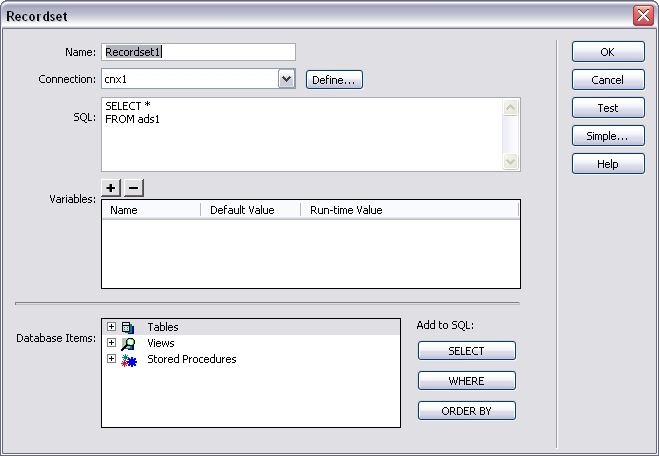Viewport: 659px width, 456px height.
Task: Select the Views magnifier icon
Action: pyautogui.click(x=128, y=343)
